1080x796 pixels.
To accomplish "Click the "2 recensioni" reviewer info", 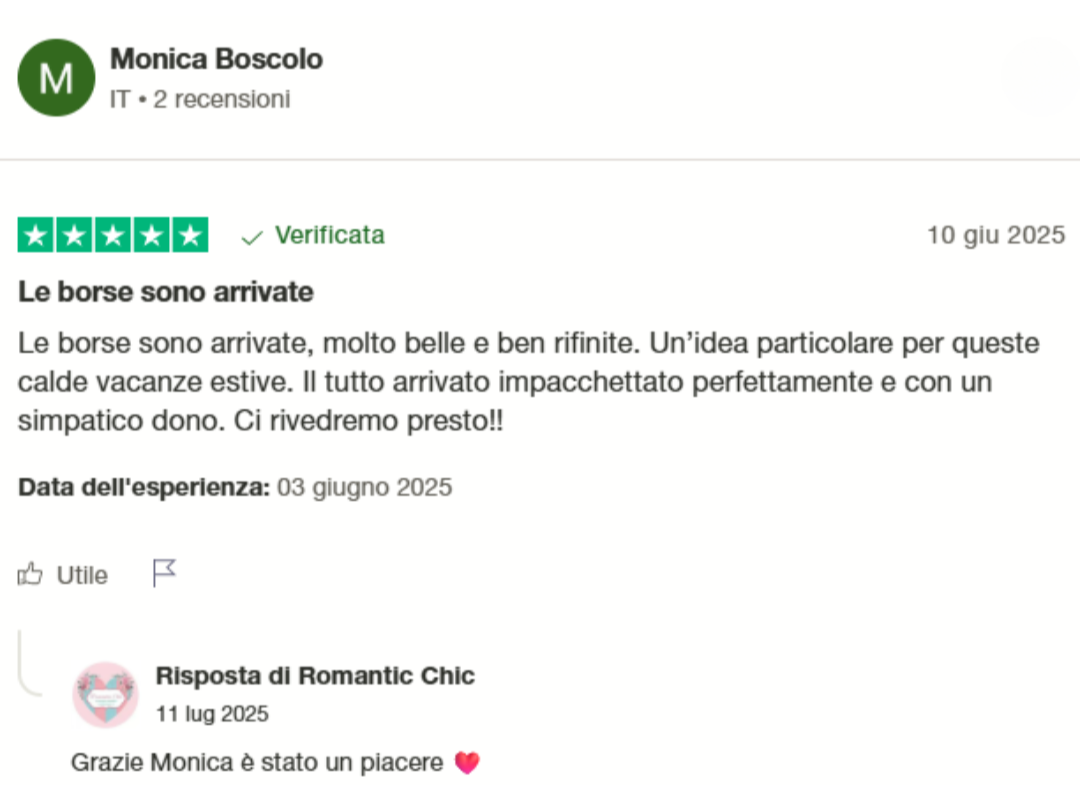I will [x=221, y=100].
